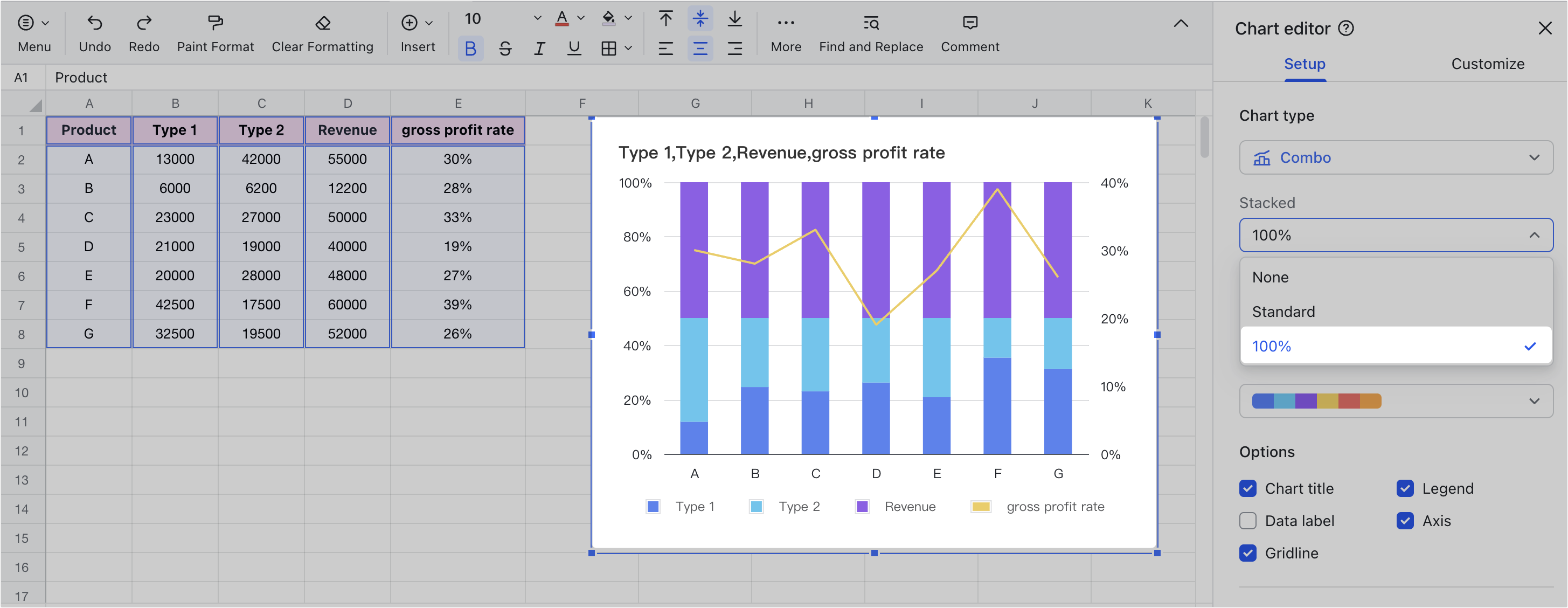Screen dimensions: 1568x608
Task: Open the Combo chart type dropdown
Action: click(x=1395, y=157)
